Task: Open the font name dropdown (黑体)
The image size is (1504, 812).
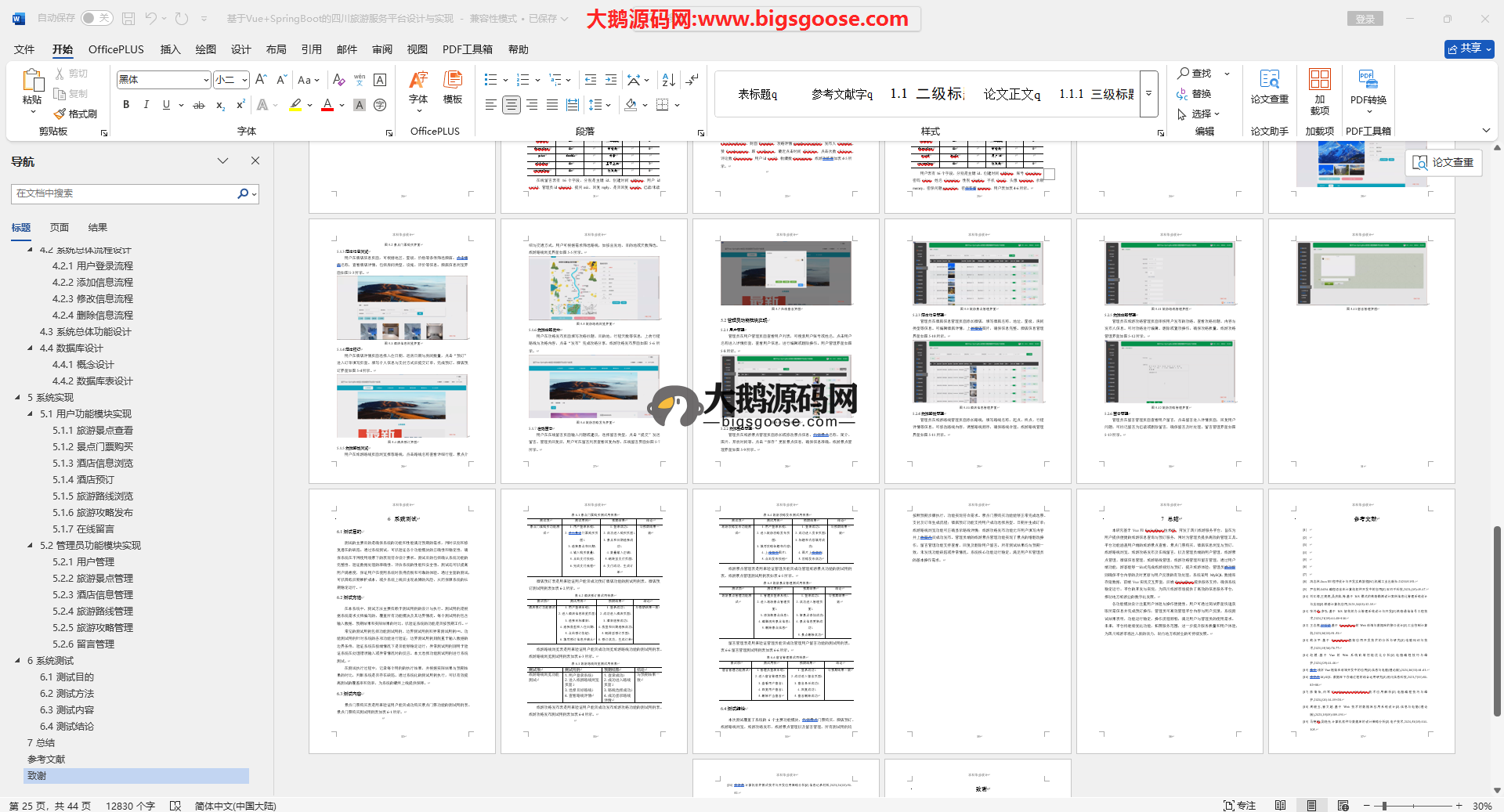Action: pos(206,80)
